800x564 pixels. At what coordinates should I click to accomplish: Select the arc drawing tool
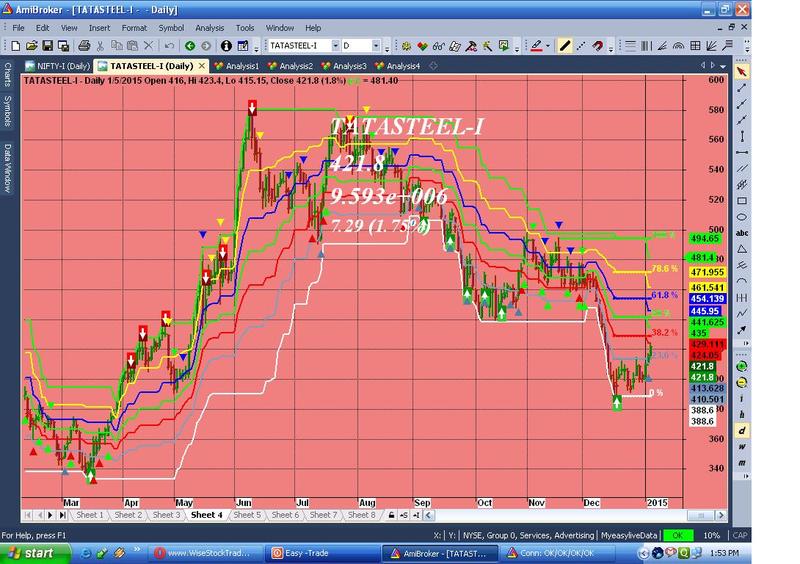coord(742,281)
